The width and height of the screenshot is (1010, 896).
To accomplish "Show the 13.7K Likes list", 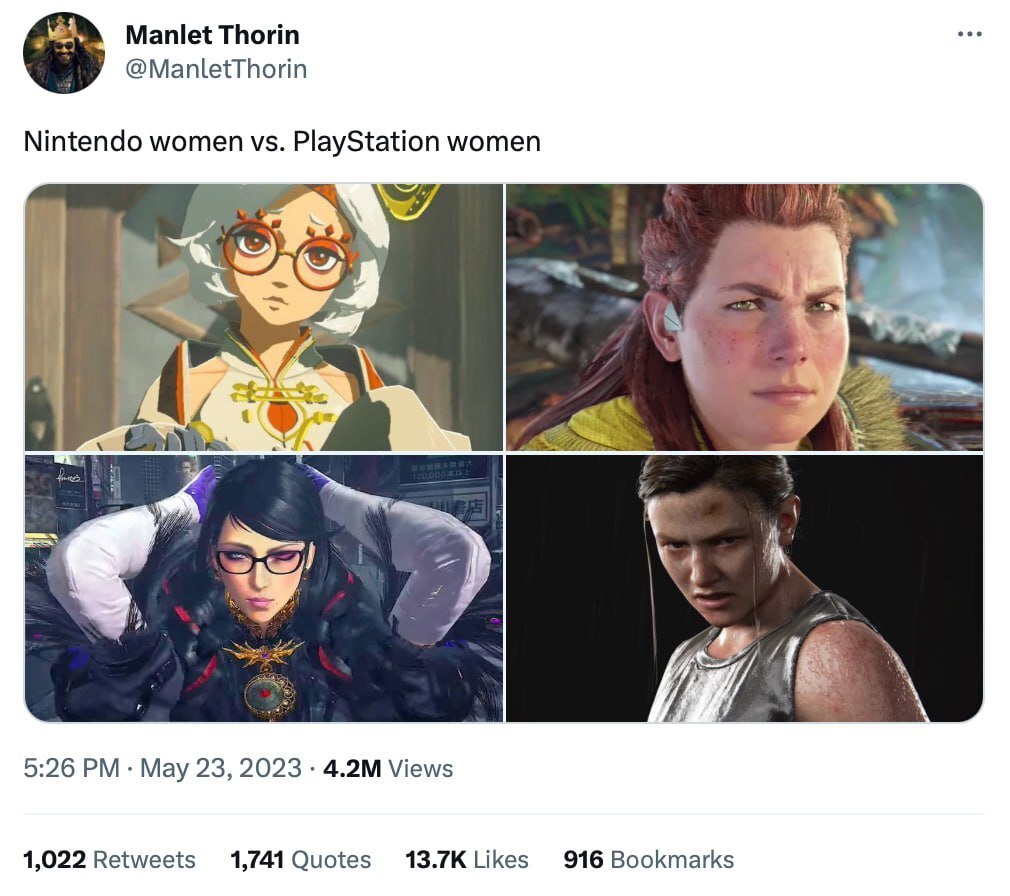I will 466,860.
